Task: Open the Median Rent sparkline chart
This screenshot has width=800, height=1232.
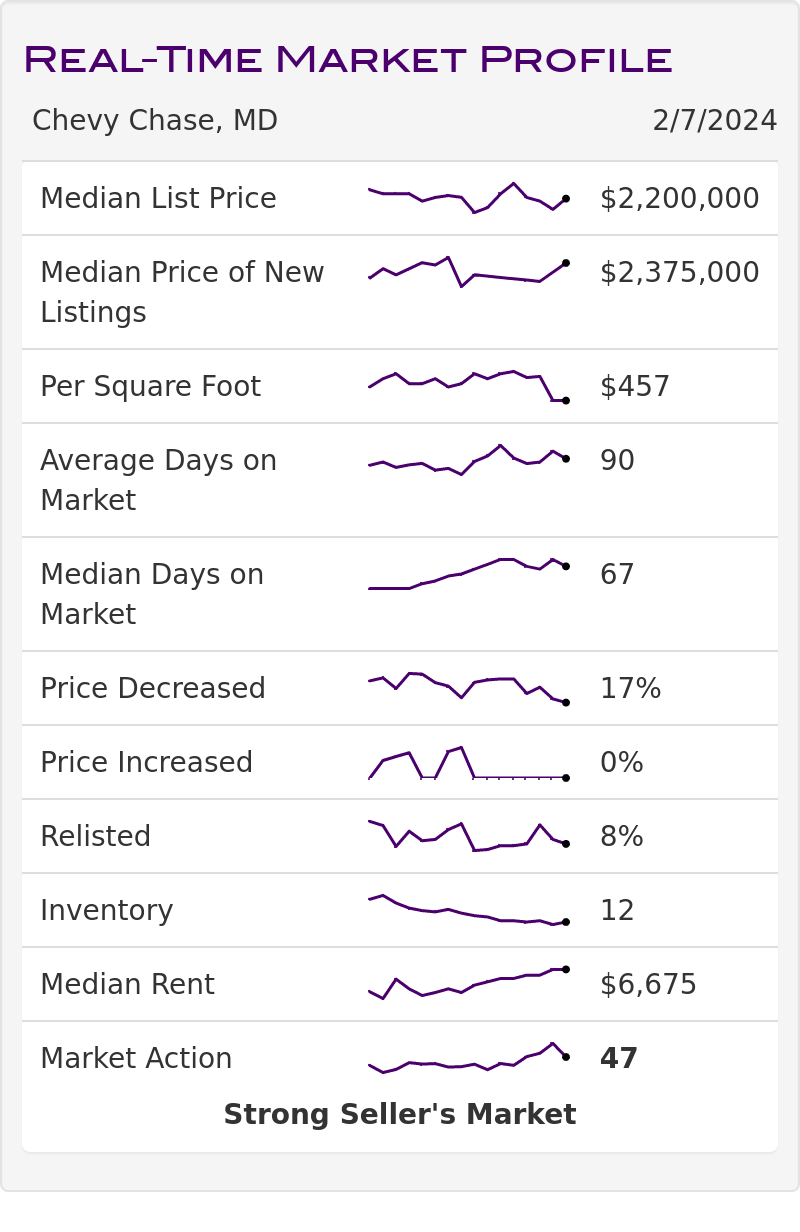Action: [x=468, y=984]
